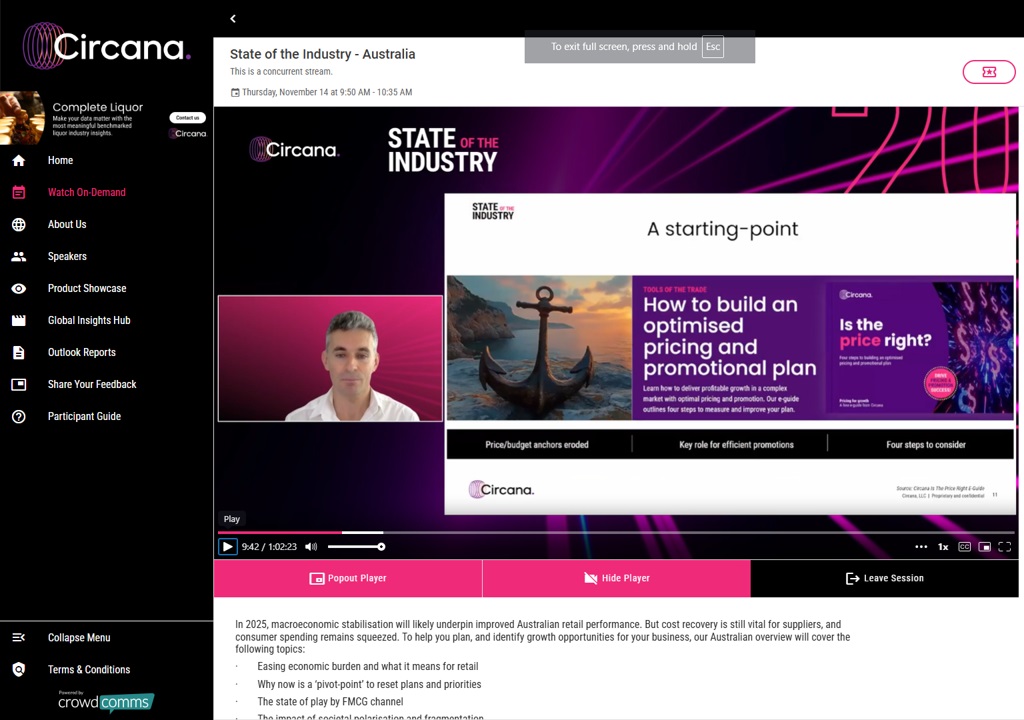Click the crowdcomms logo link
1024x720 pixels.
pyautogui.click(x=106, y=701)
